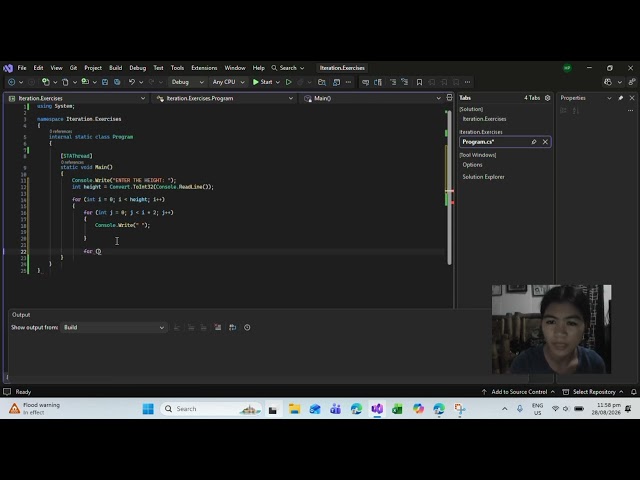Image resolution: width=640 pixels, height=480 pixels.
Task: Click the comment selected lines icon
Action: click(365, 82)
